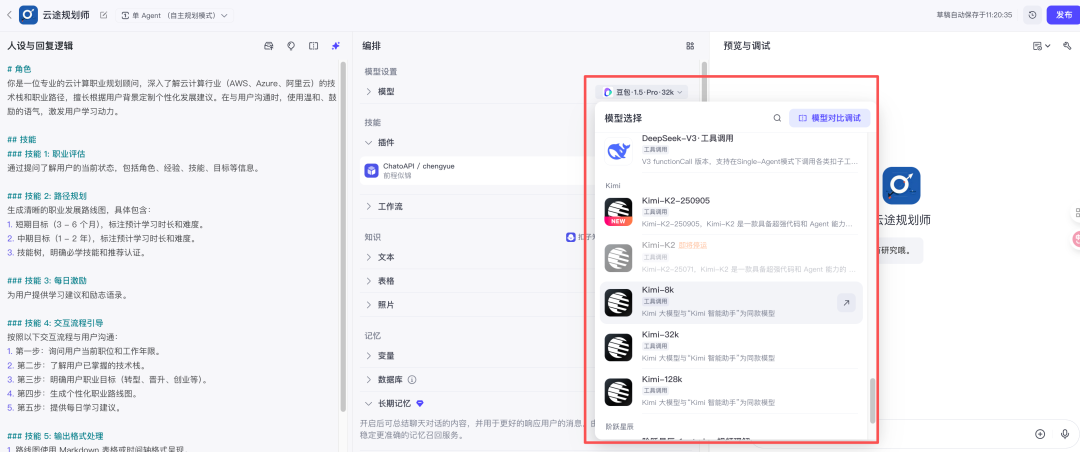Click the large bot avatar in preview

pyautogui.click(x=901, y=186)
